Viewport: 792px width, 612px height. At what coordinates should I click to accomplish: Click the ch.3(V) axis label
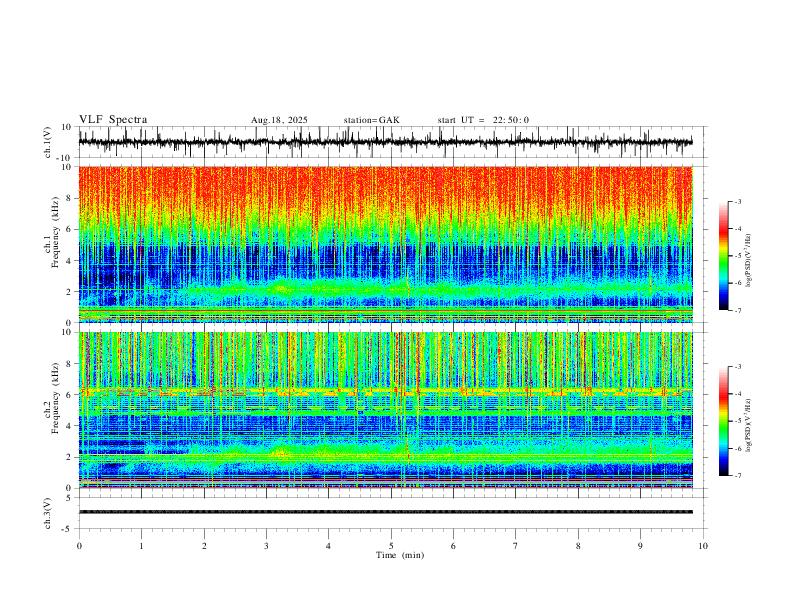pyautogui.click(x=48, y=513)
